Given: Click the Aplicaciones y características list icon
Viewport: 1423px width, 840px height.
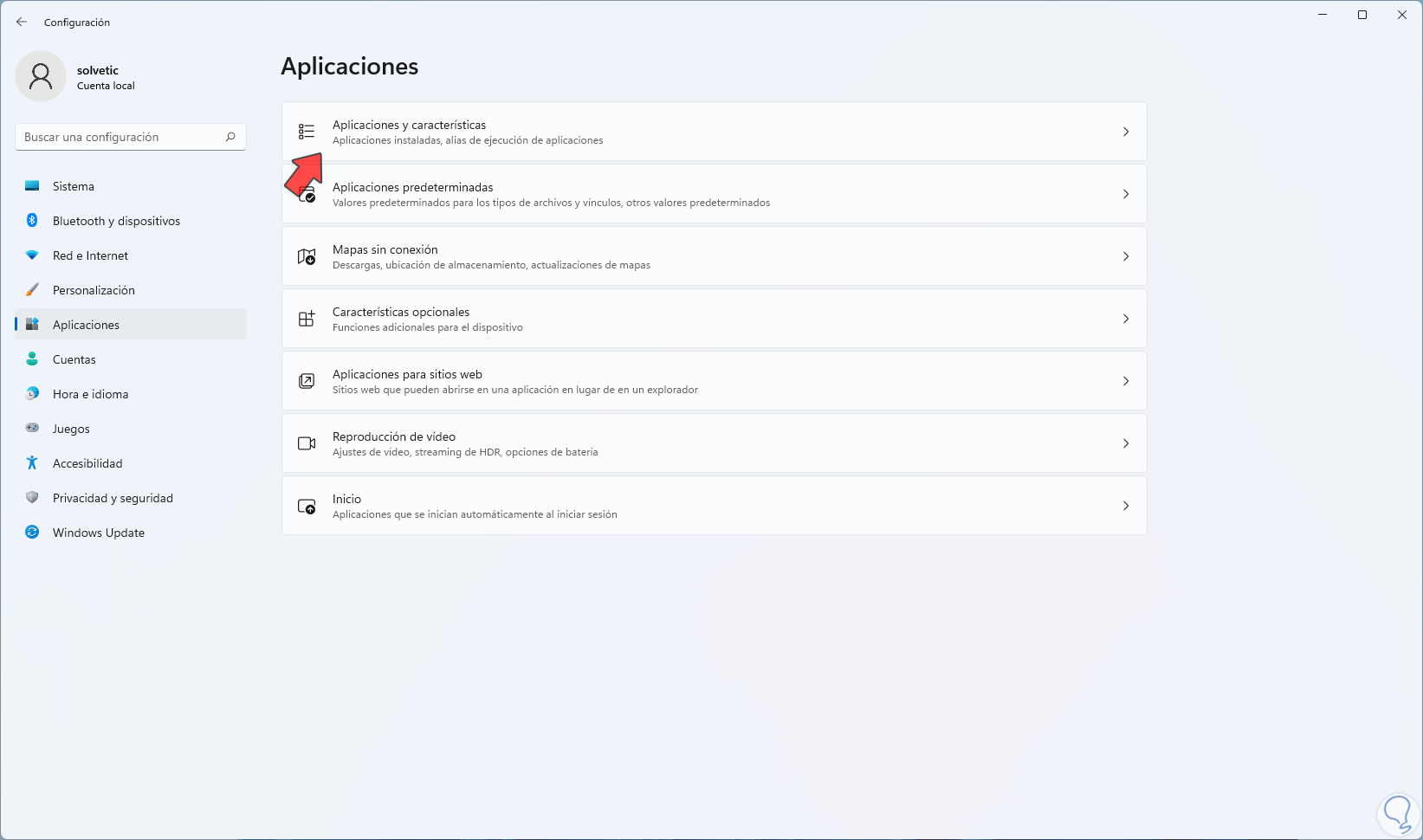Looking at the screenshot, I should point(307,132).
